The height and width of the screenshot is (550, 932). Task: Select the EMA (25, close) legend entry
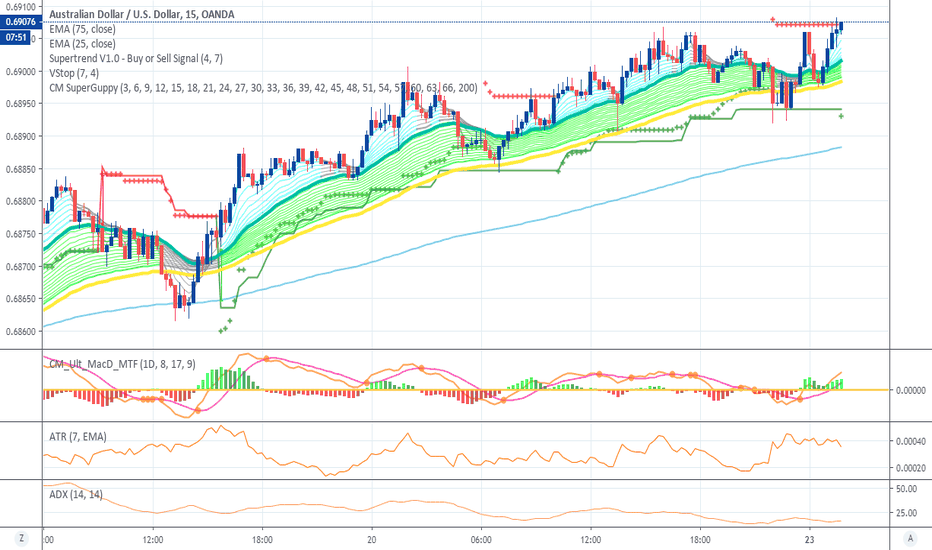click(x=83, y=44)
